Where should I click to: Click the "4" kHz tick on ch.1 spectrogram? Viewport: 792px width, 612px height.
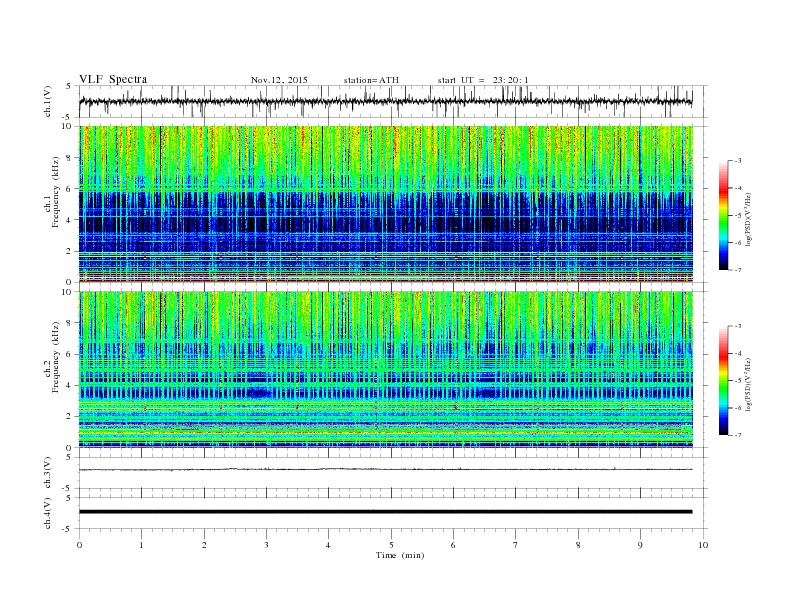pos(70,220)
